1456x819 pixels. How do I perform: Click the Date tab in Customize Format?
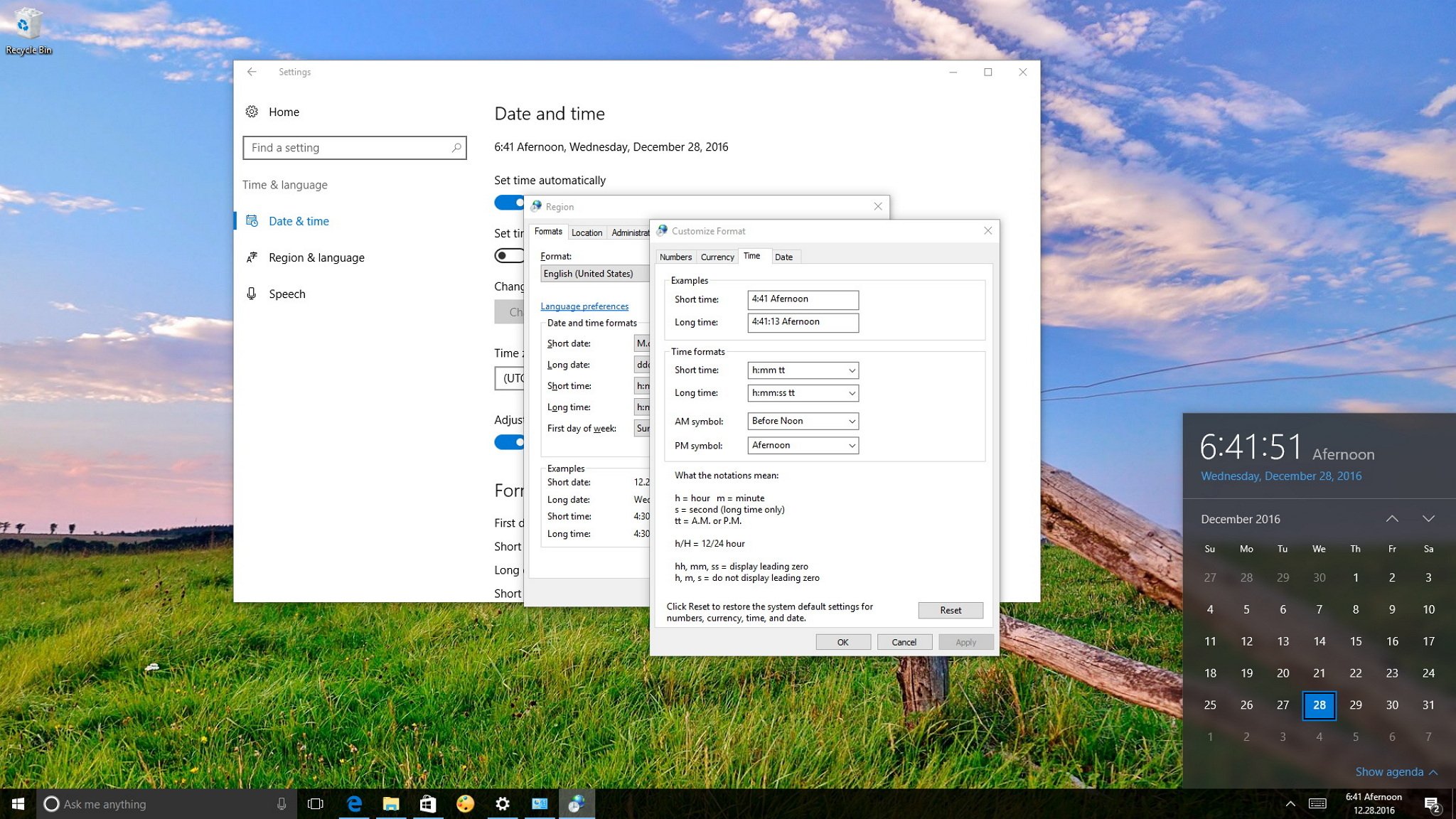783,257
